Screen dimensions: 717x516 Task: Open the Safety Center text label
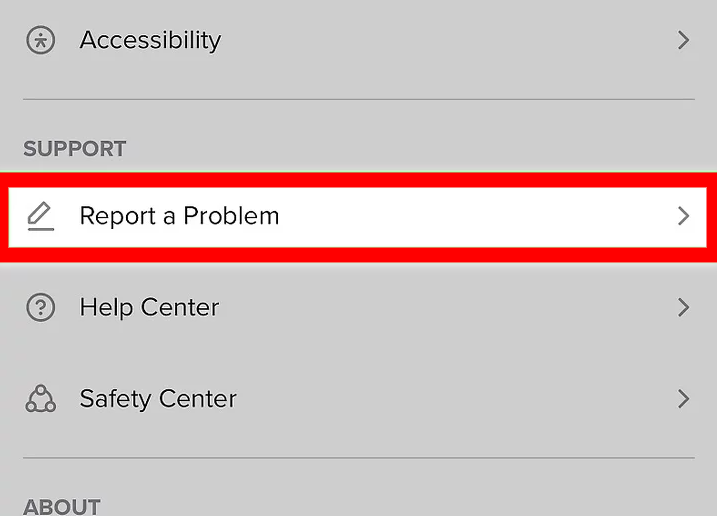click(158, 399)
